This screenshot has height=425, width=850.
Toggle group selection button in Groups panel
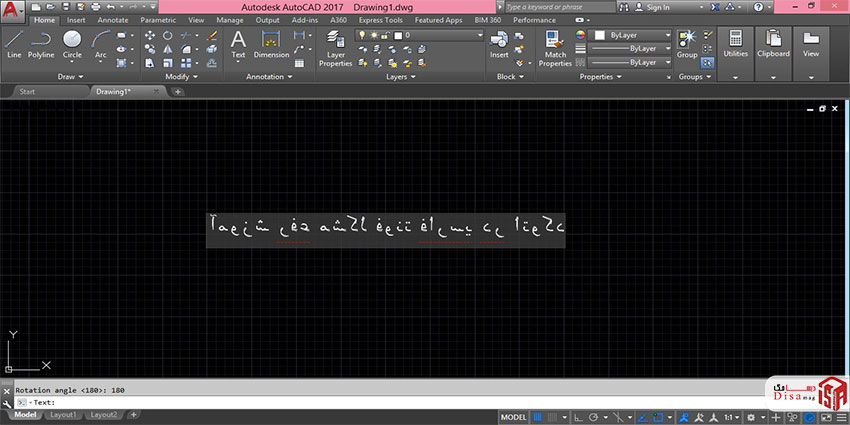(707, 62)
